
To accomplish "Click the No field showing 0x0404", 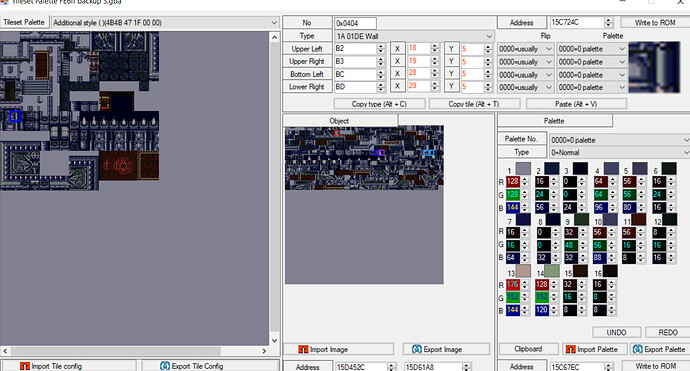I will click(x=355, y=23).
